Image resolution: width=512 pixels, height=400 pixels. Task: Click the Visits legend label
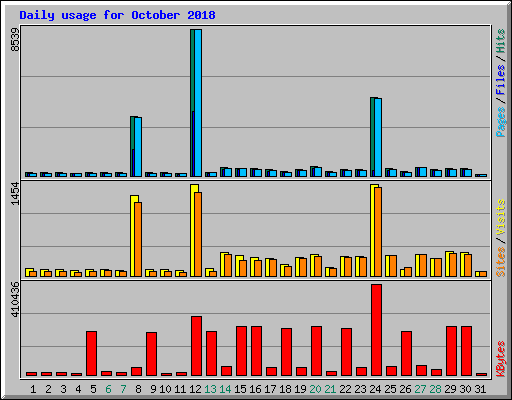(x=500, y=217)
